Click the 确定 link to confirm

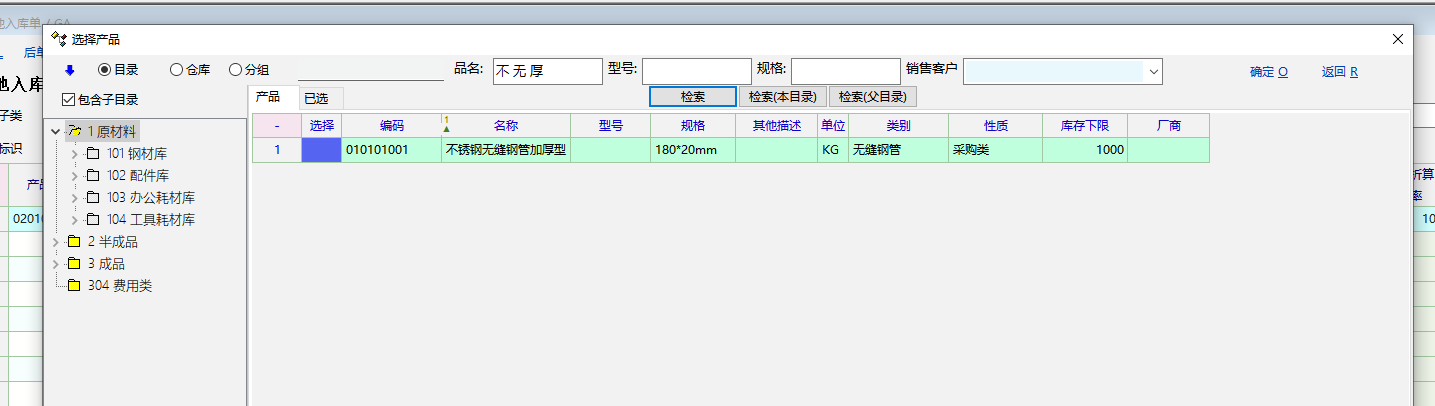click(x=1268, y=72)
